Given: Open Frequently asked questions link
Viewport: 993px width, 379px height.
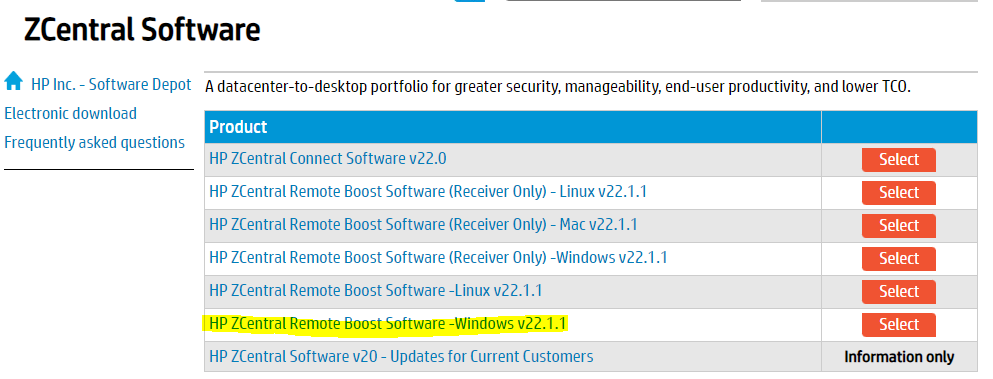Looking at the screenshot, I should click(x=94, y=143).
